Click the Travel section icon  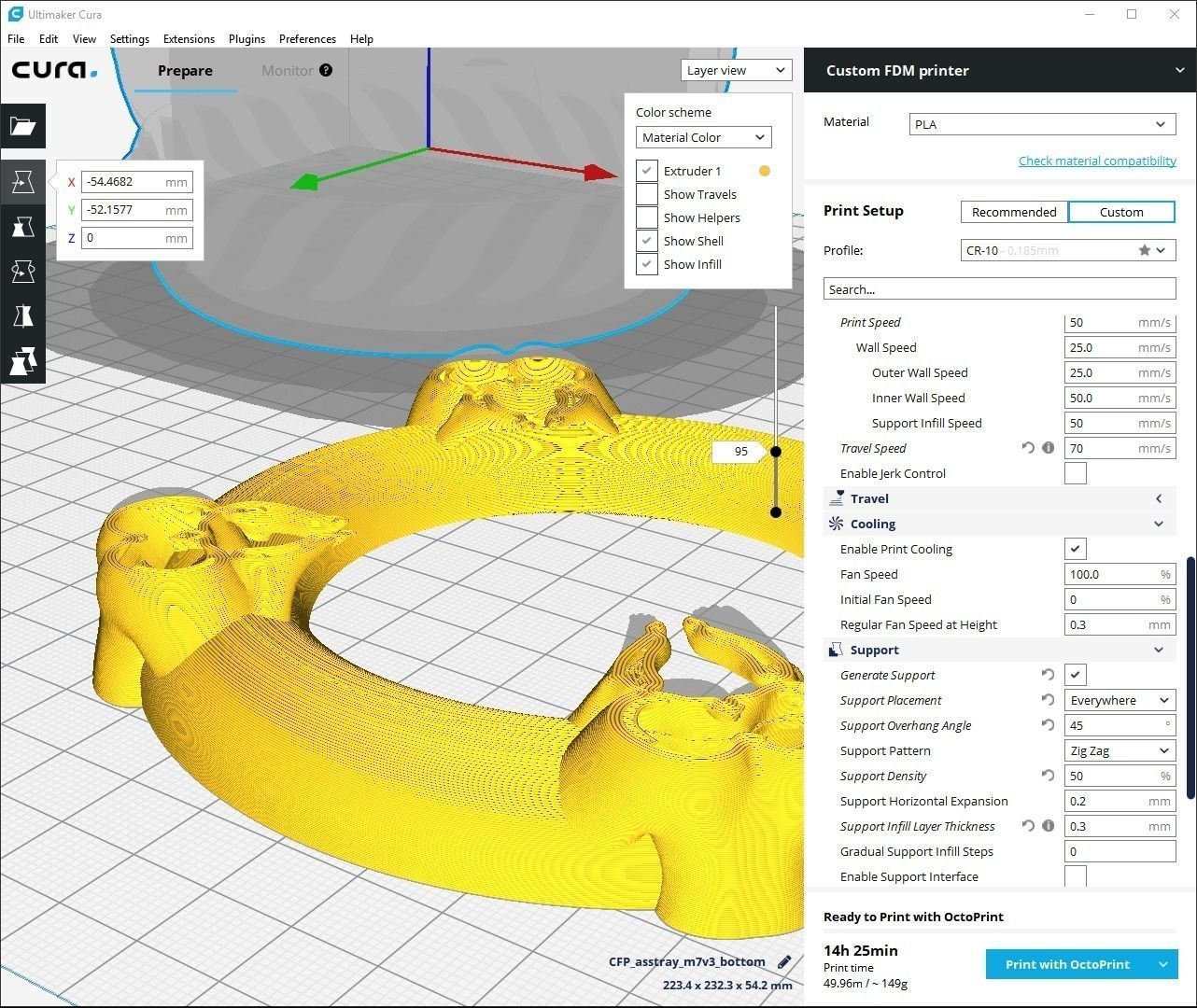point(837,498)
